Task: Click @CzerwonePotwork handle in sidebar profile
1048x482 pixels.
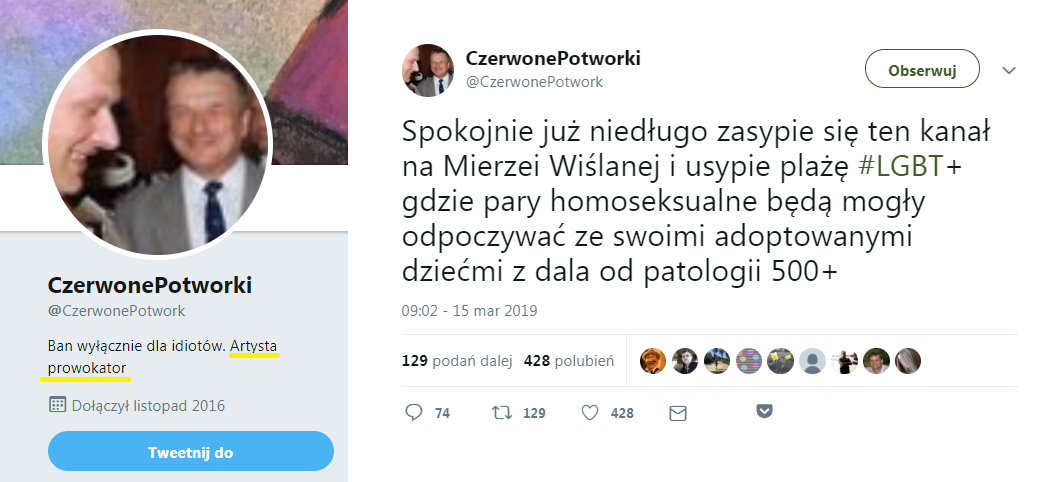Action: (x=117, y=311)
